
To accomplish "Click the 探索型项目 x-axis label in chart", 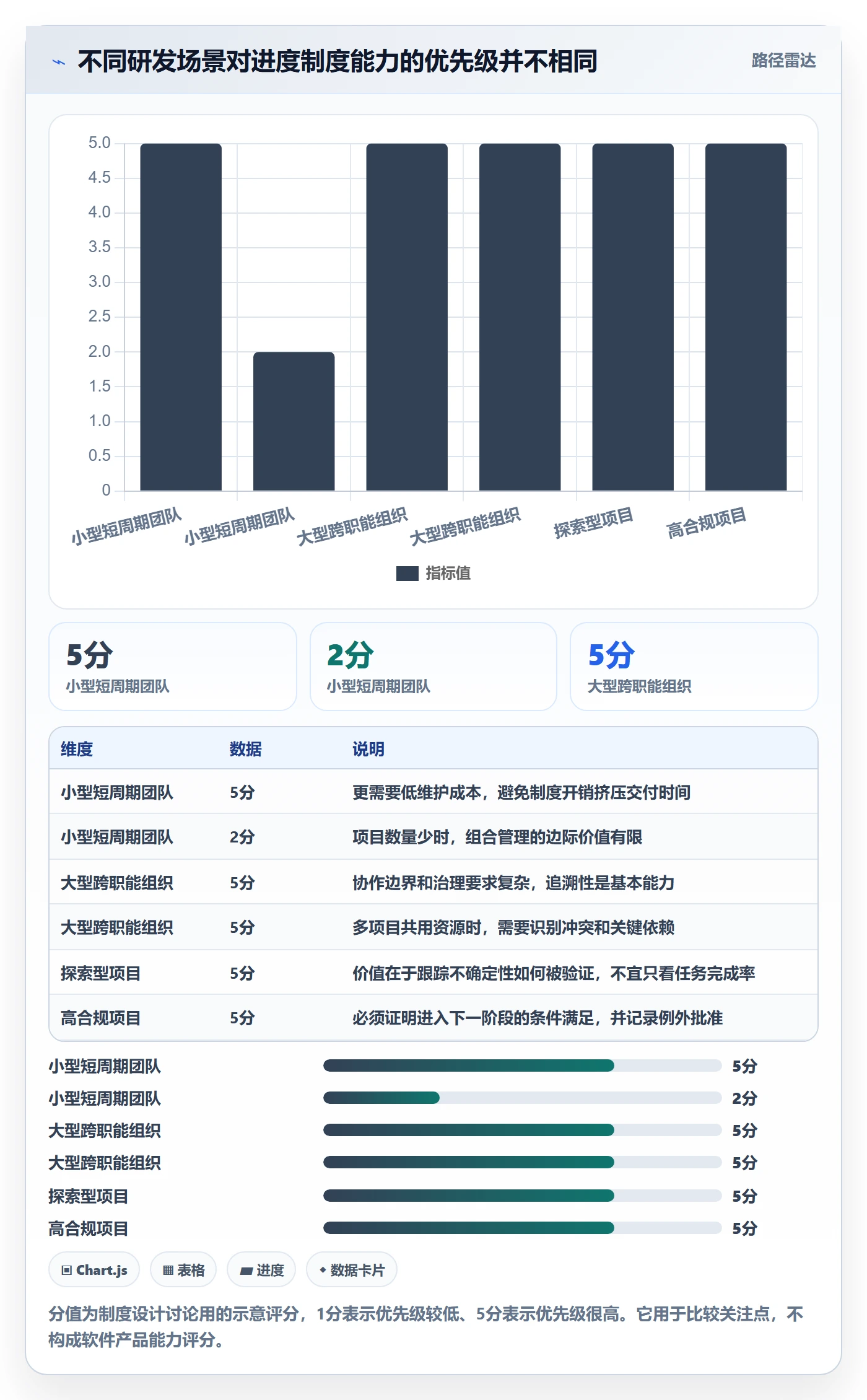I will (x=593, y=522).
